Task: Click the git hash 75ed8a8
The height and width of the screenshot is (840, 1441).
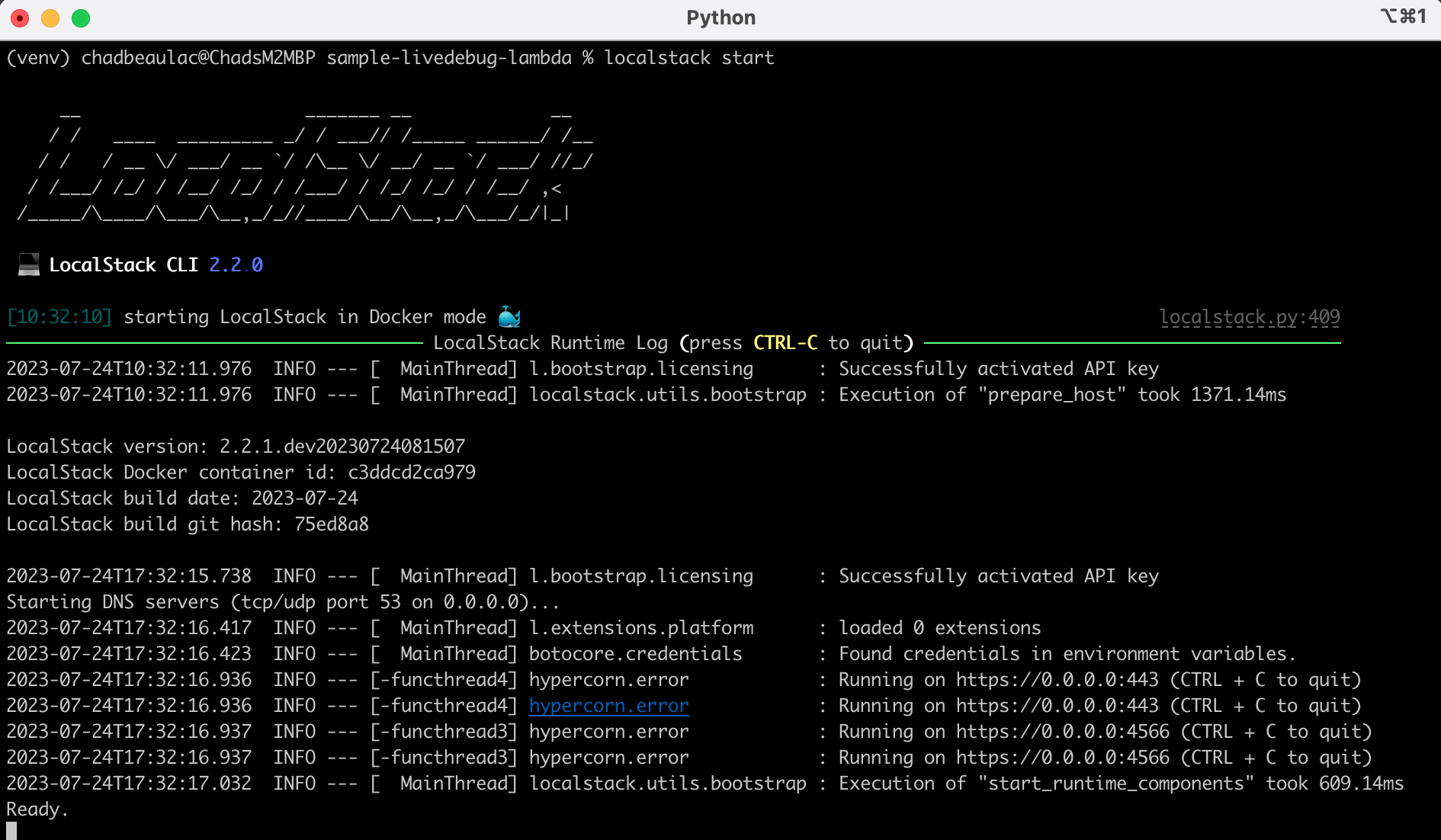Action: click(332, 524)
